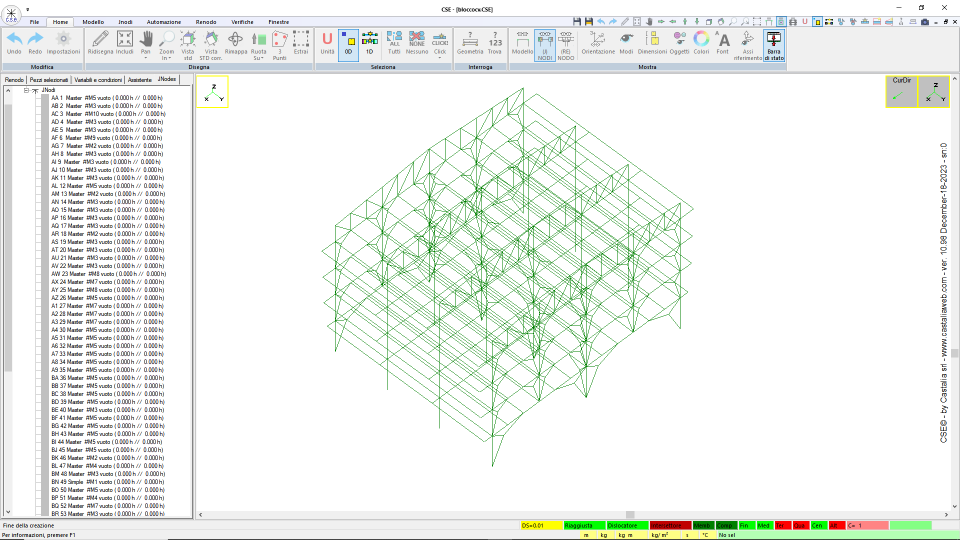Click the Trova 123 find tool
The width and height of the screenshot is (960, 540).
pyautogui.click(x=495, y=43)
